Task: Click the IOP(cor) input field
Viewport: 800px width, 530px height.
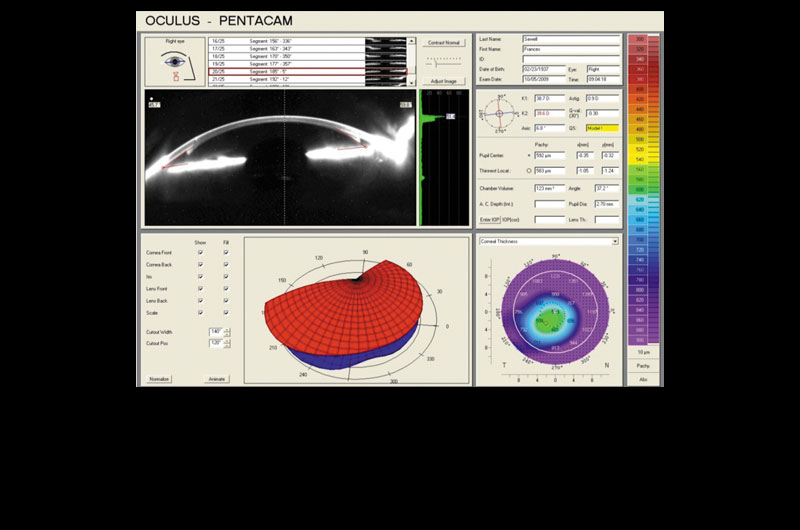Action: [549, 219]
